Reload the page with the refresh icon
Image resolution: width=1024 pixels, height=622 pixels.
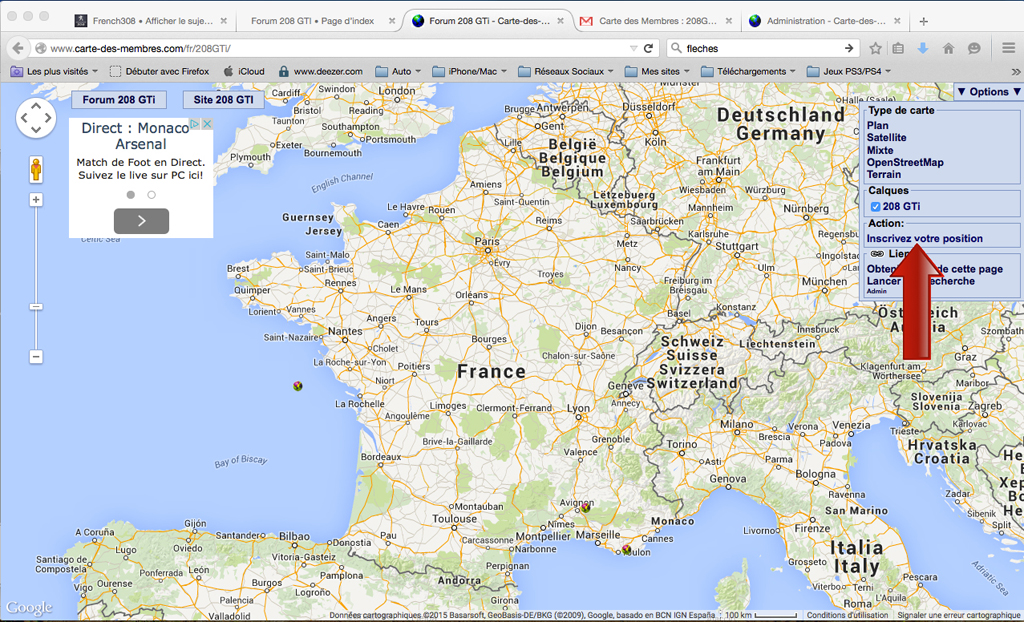648,48
